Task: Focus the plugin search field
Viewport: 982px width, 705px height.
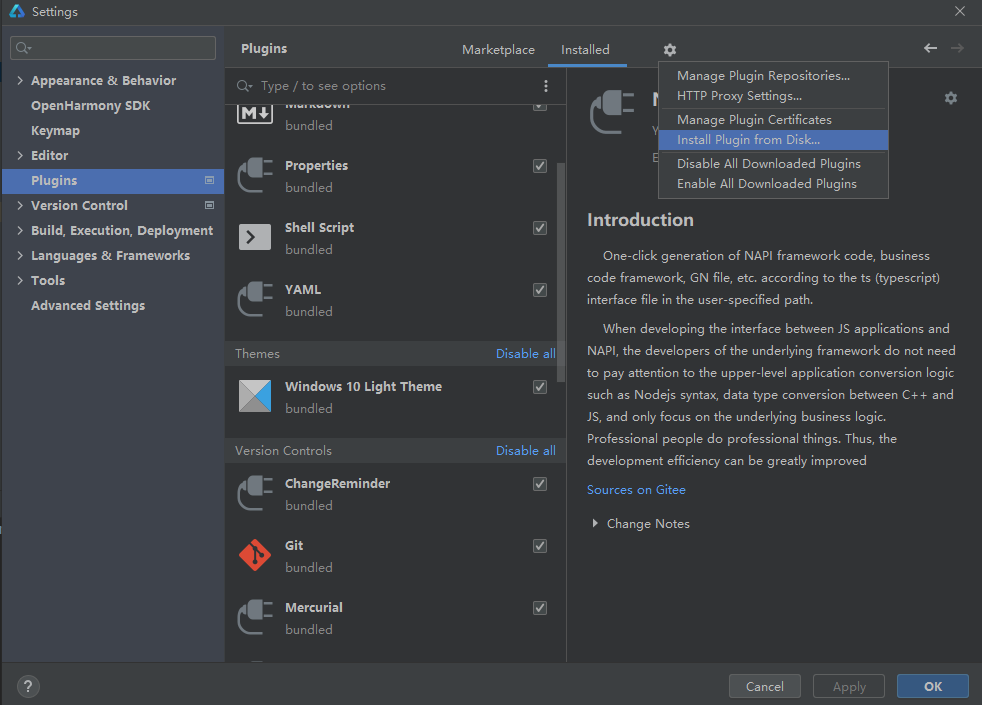Action: [x=385, y=86]
